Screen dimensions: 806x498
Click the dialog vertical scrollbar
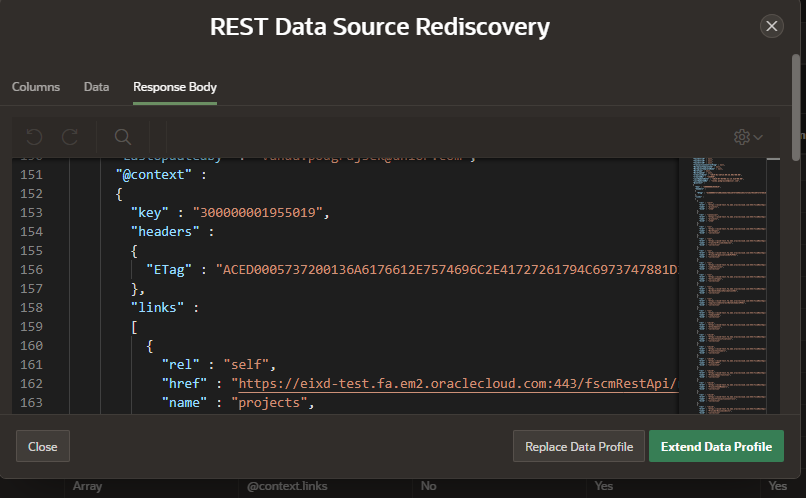(x=796, y=110)
